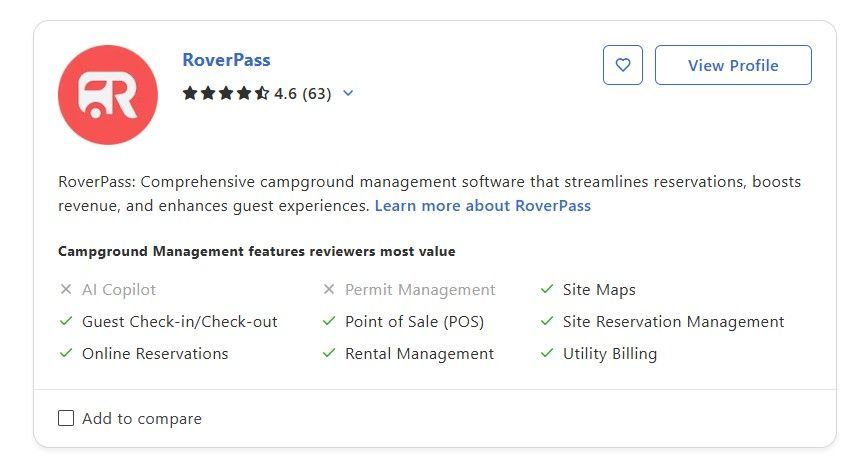Screen dimensions: 855x476
Task: Save RoverPass with the heart icon
Action: pos(623,65)
